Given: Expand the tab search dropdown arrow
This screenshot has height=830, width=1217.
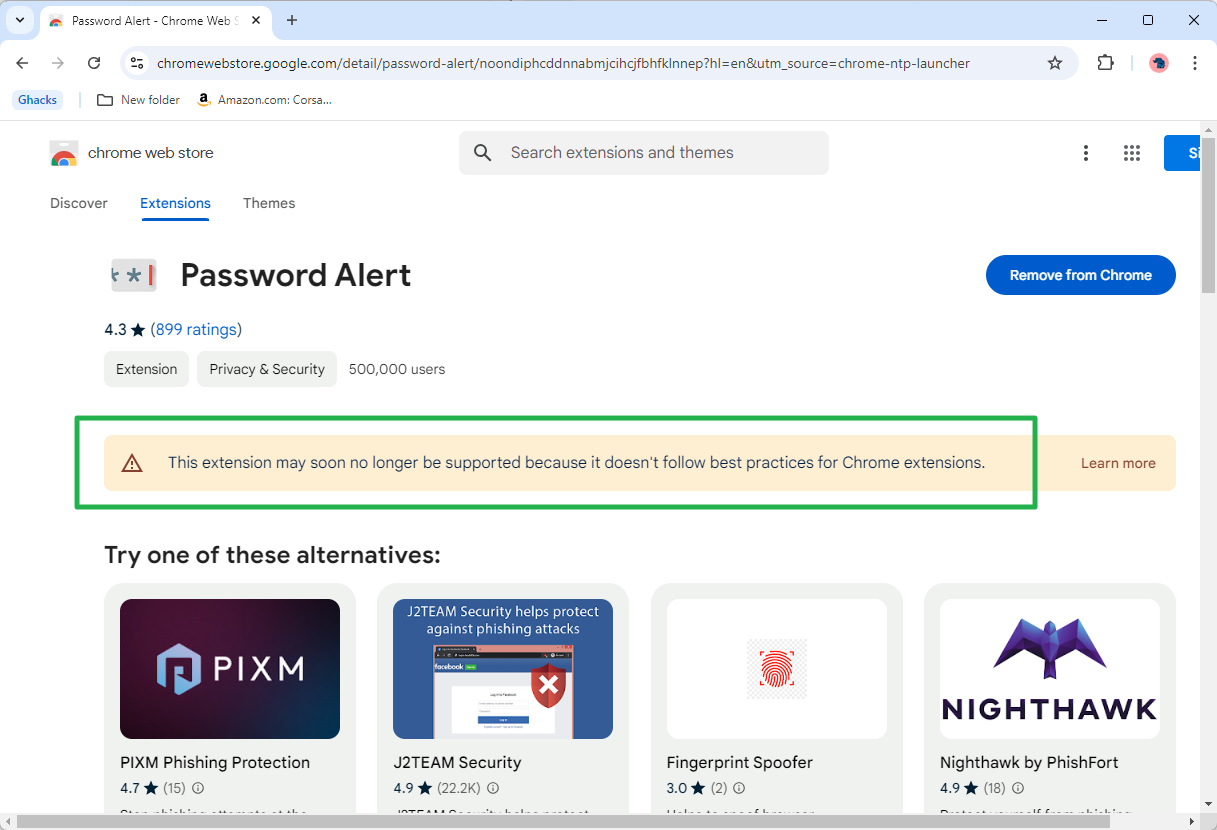Looking at the screenshot, I should click(19, 20).
